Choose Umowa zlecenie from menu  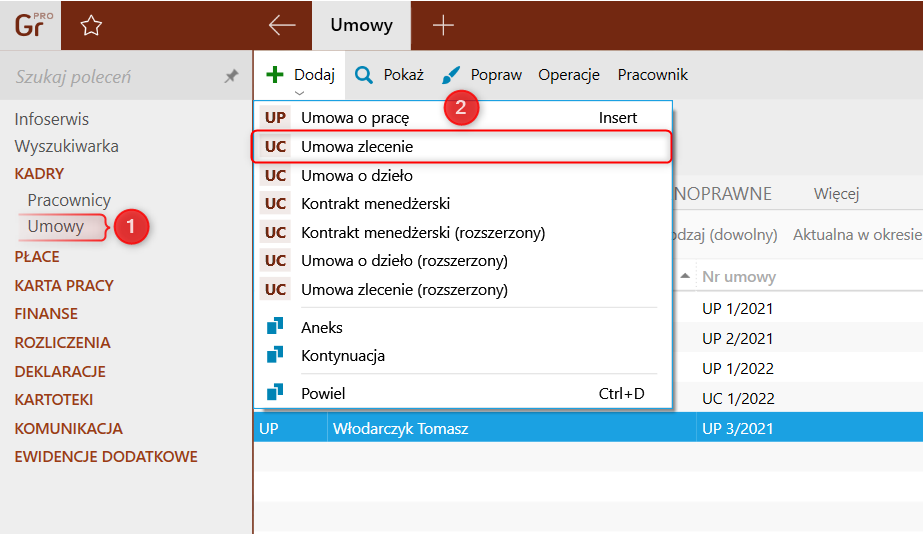coord(462,147)
